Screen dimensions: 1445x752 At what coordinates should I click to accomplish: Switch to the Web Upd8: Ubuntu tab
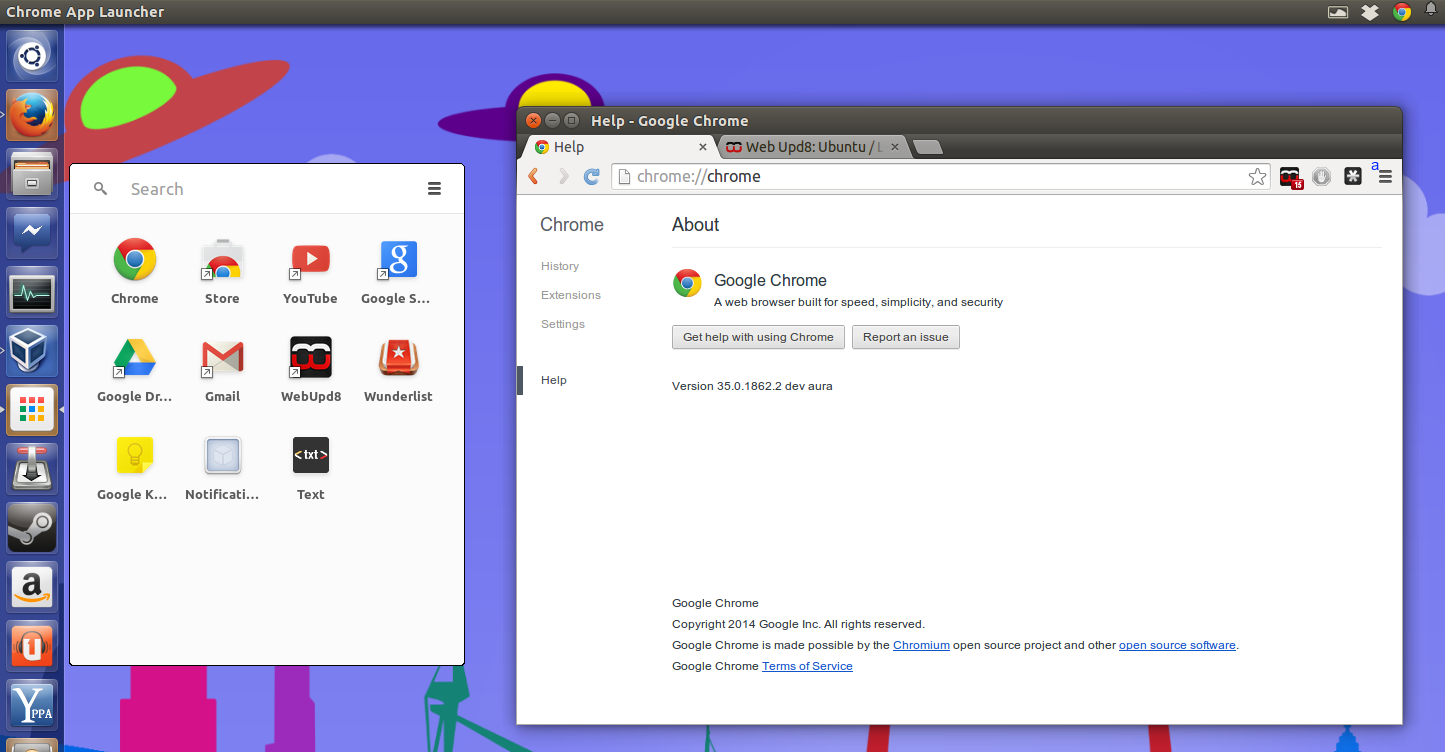click(812, 147)
